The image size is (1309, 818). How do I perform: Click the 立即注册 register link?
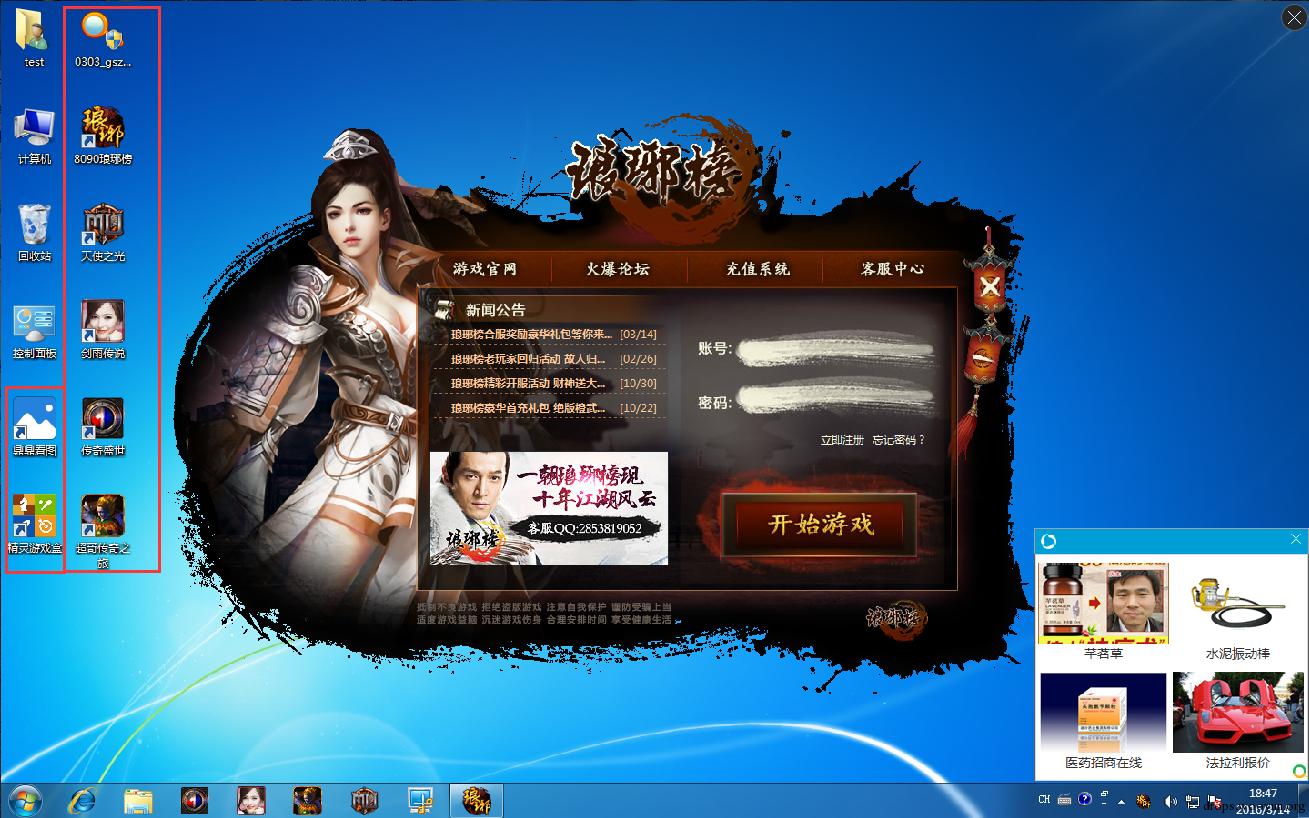click(841, 440)
